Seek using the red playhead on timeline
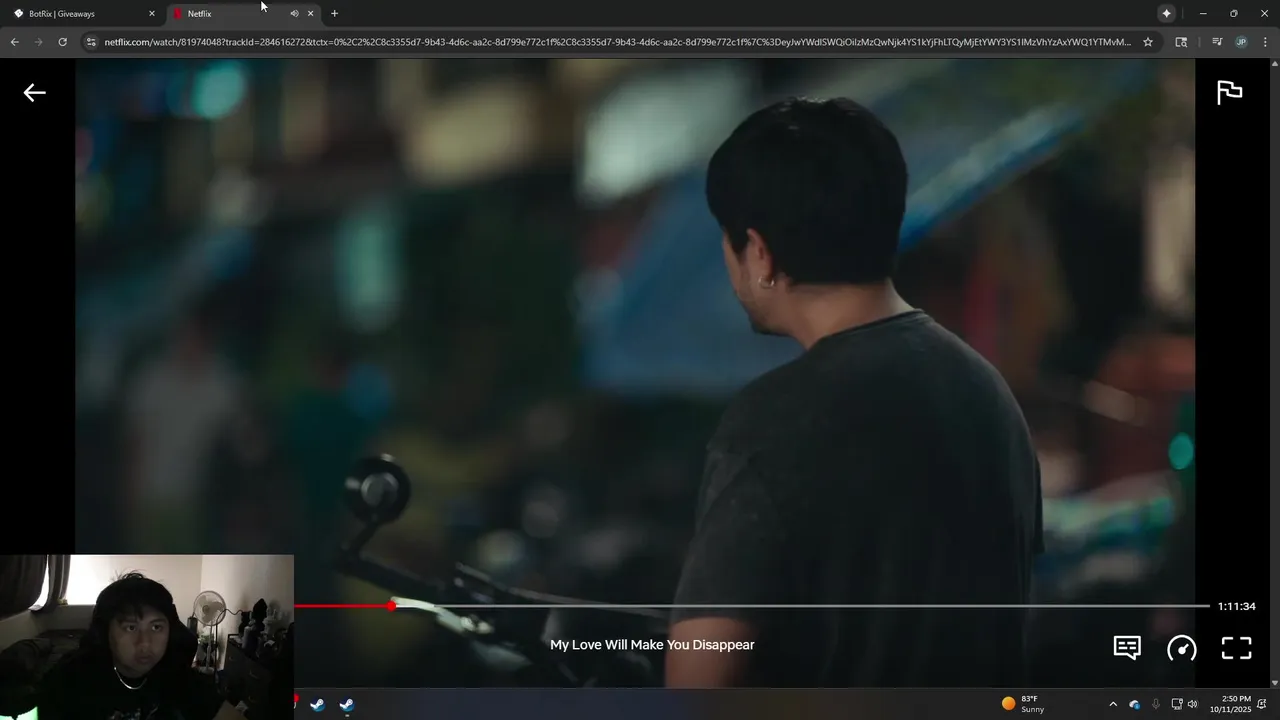 [x=391, y=605]
